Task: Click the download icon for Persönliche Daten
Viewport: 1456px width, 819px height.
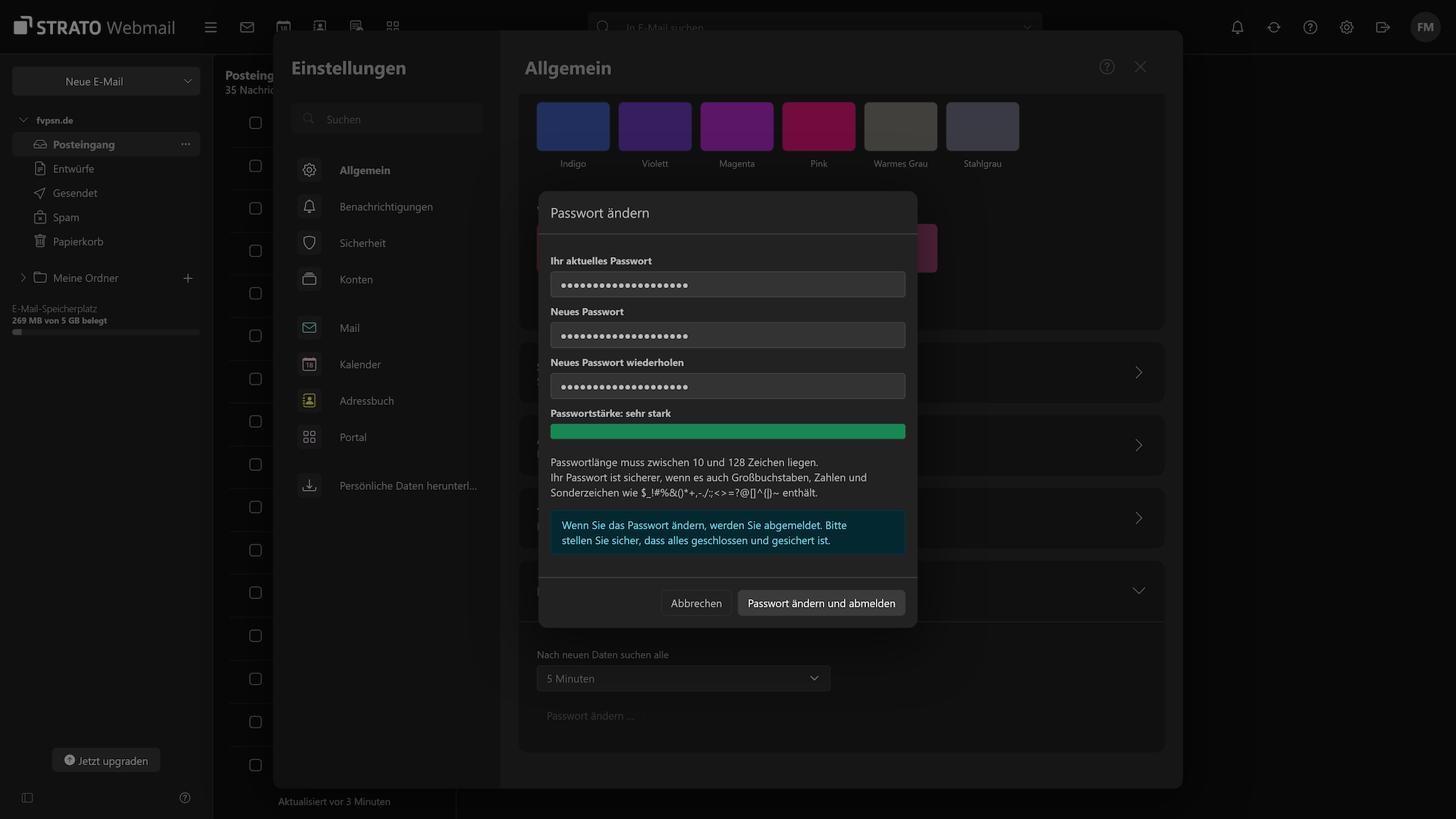Action: click(309, 485)
